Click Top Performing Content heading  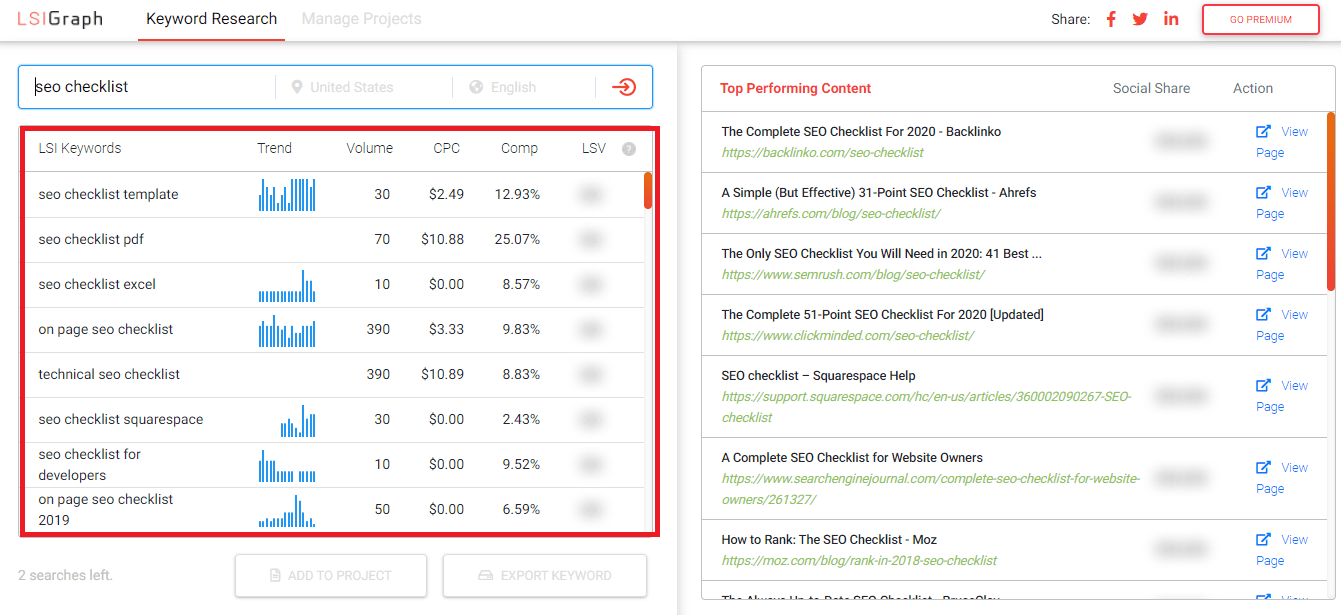coord(796,88)
